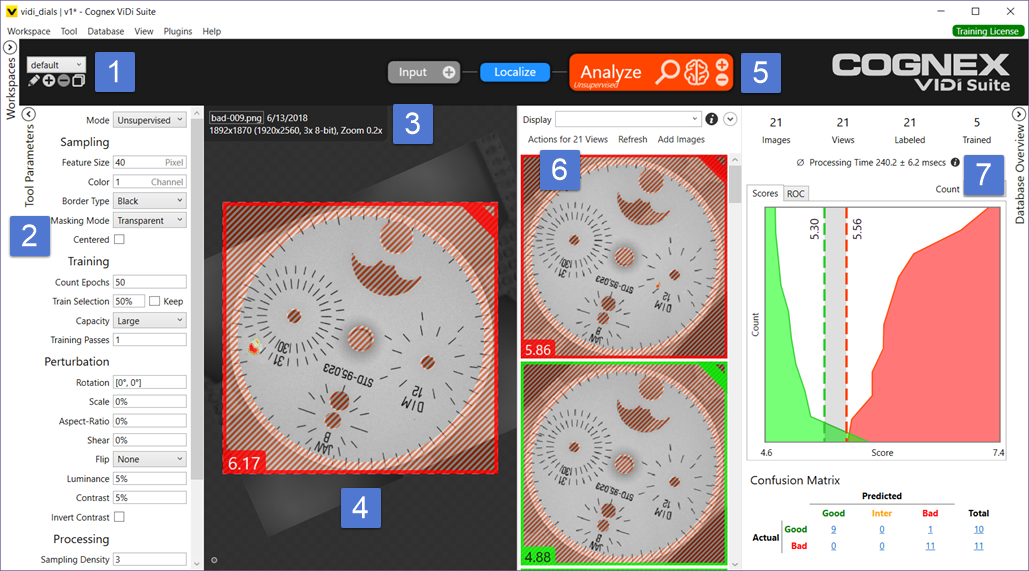The height and width of the screenshot is (571, 1029).
Task: Click info icon beside Processing Time
Action: pyautogui.click(x=955, y=162)
